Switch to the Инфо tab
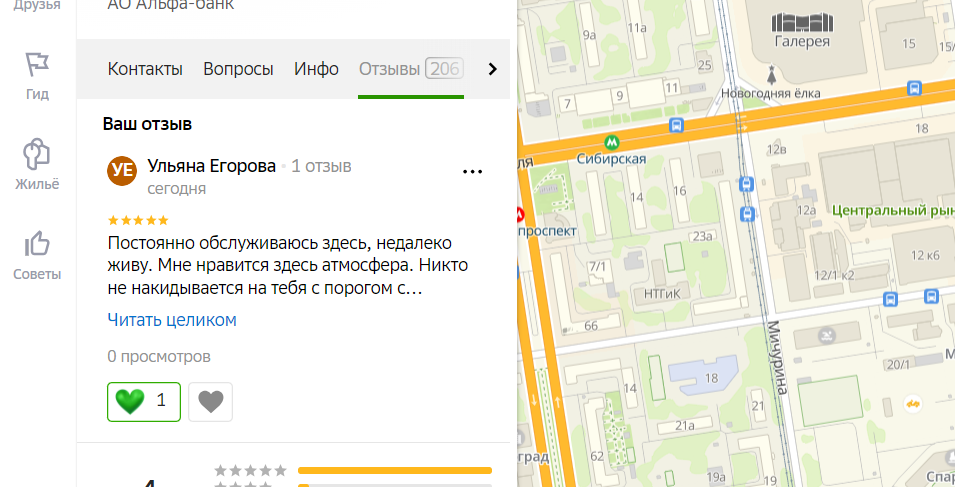This screenshot has height=487, width=955. tap(316, 69)
